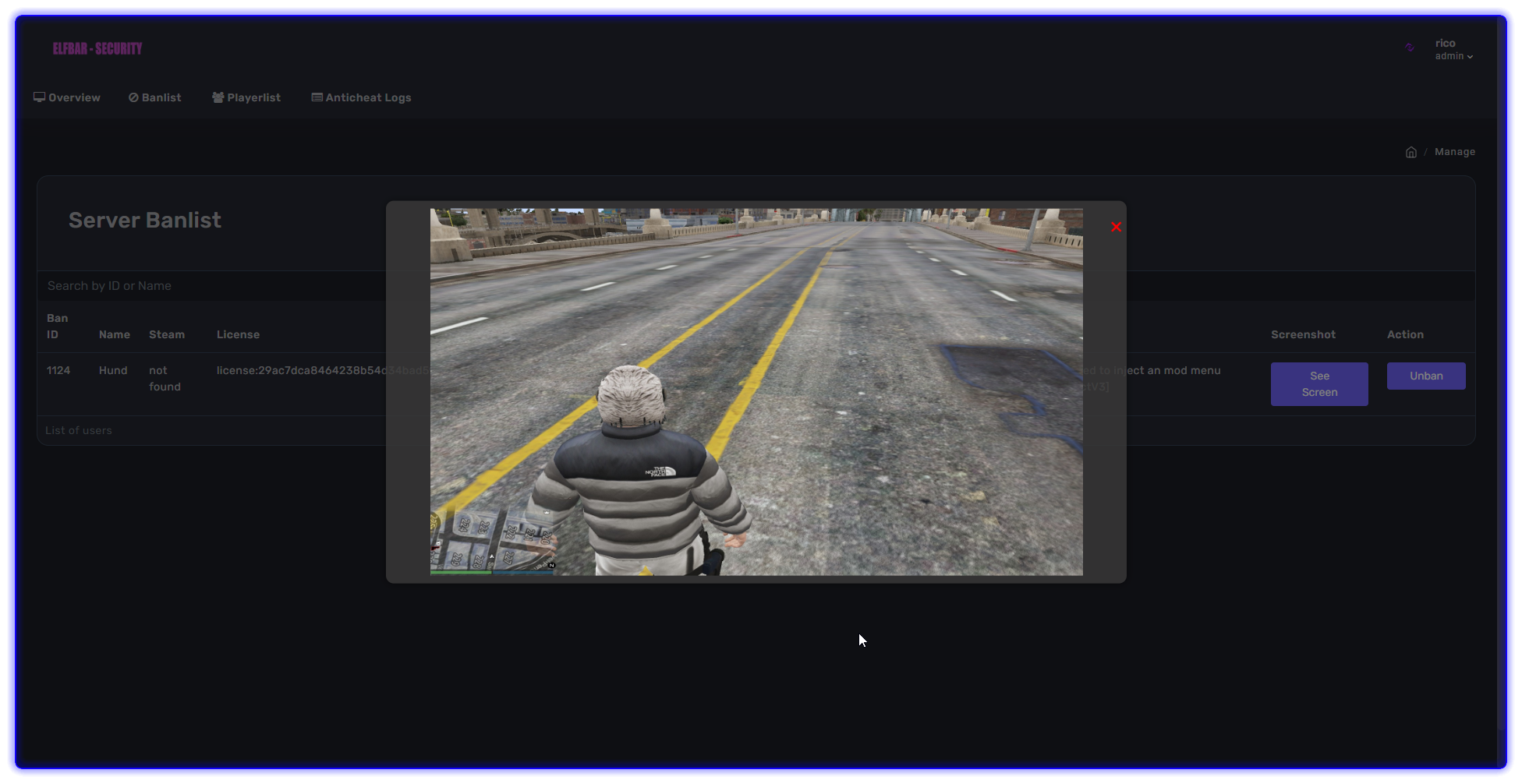Viewport: 1522px width, 784px height.
Task: Select the license text of ban 1124
Action: pyautogui.click(x=300, y=370)
